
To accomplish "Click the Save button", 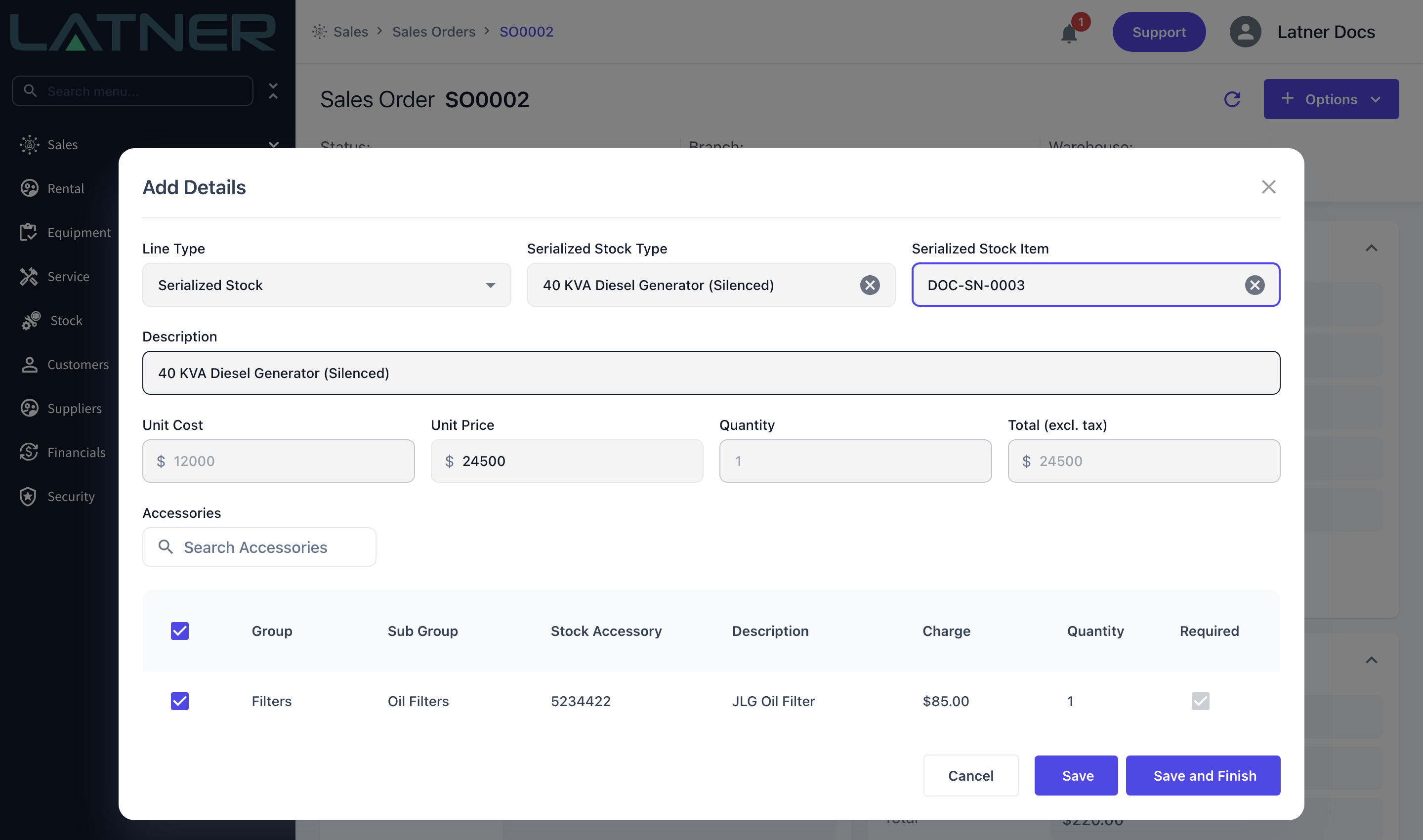I will (x=1076, y=775).
